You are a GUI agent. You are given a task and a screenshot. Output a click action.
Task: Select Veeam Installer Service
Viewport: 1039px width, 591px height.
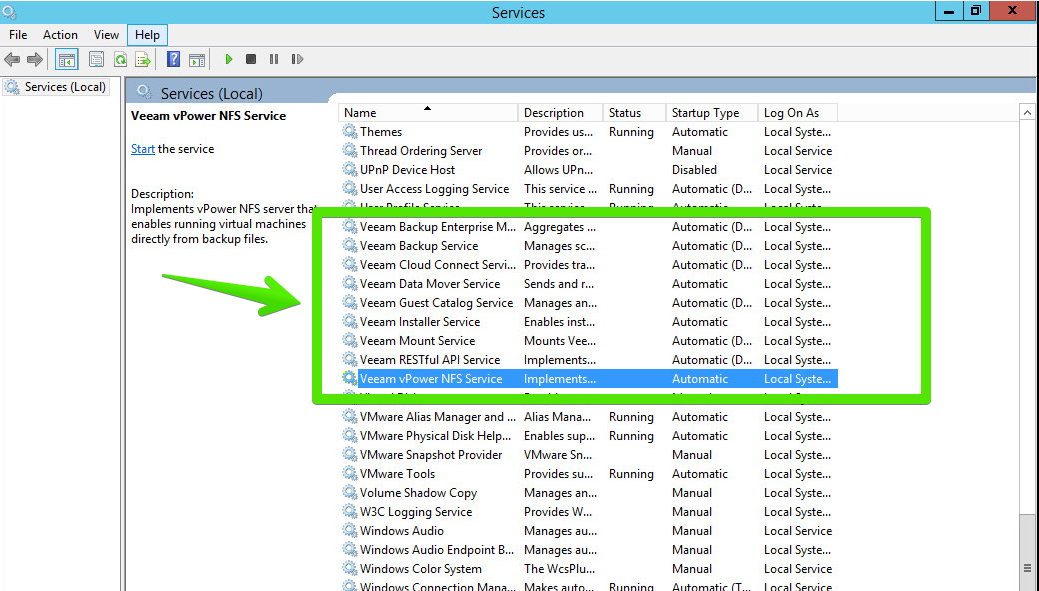pos(588,322)
